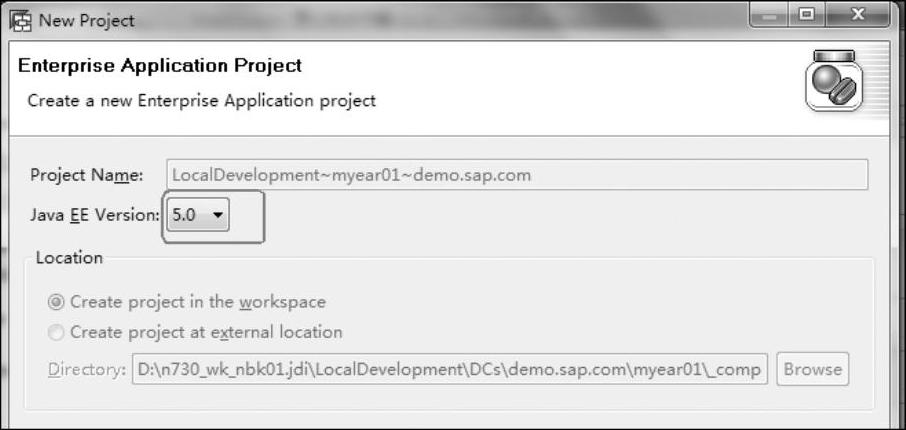Maximize the New Project dialog window

pyautogui.click(x=807, y=16)
